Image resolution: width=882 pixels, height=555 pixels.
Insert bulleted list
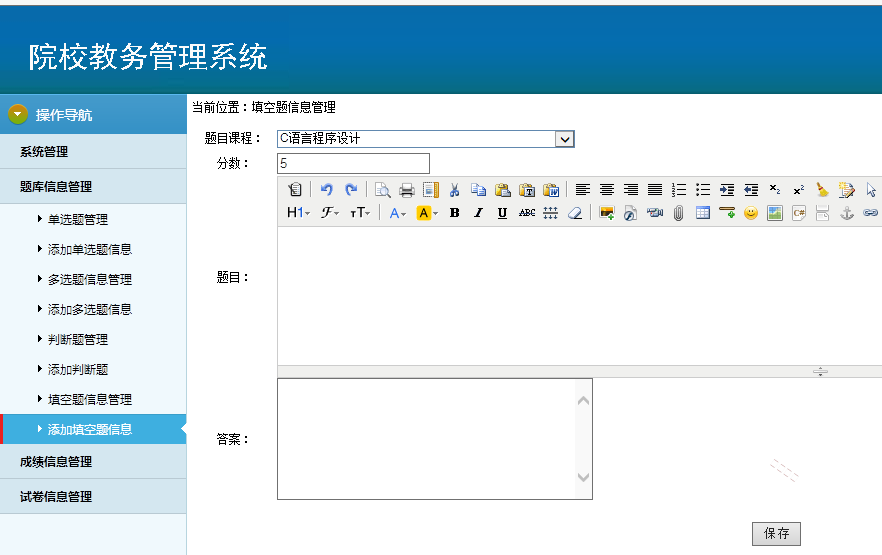tap(703, 189)
